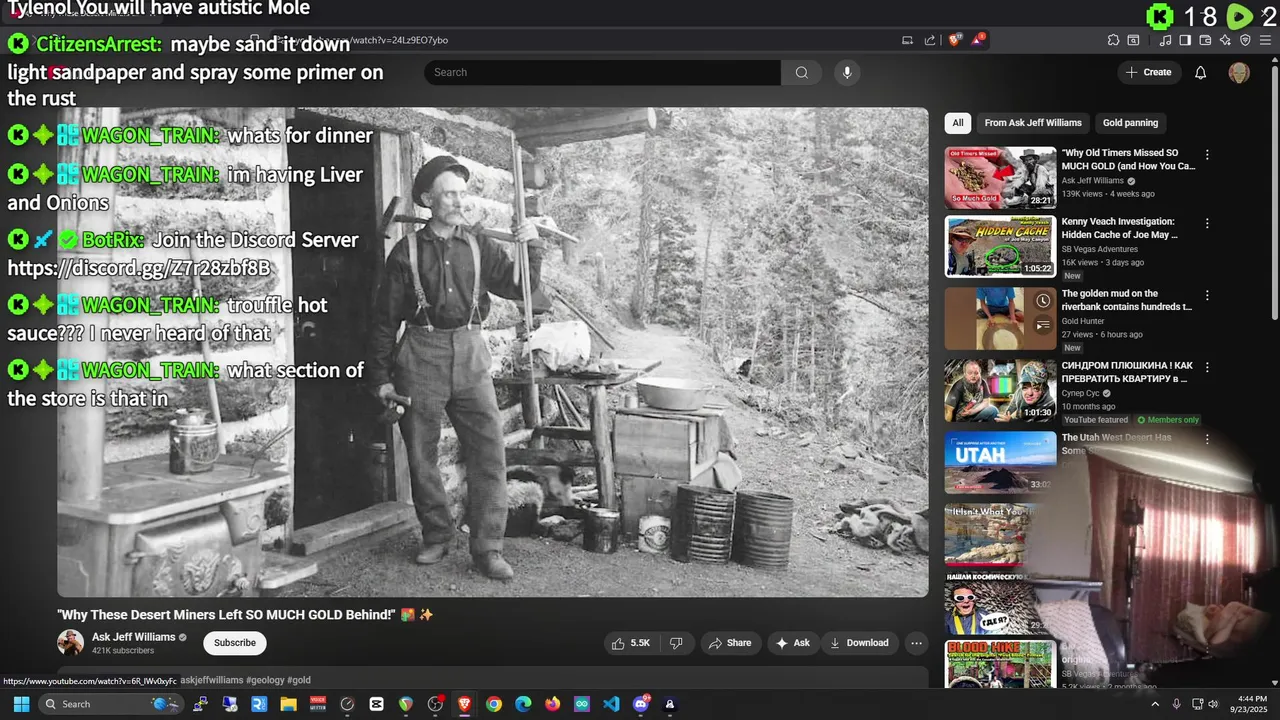The height and width of the screenshot is (720, 1280).
Task: Click the Discord invite link in chat overlay
Action: coord(138,268)
